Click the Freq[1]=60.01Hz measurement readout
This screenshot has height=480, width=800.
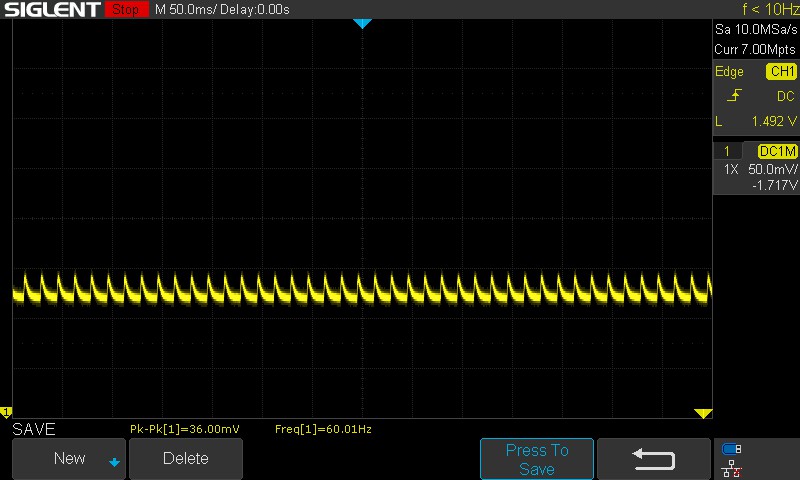323,429
